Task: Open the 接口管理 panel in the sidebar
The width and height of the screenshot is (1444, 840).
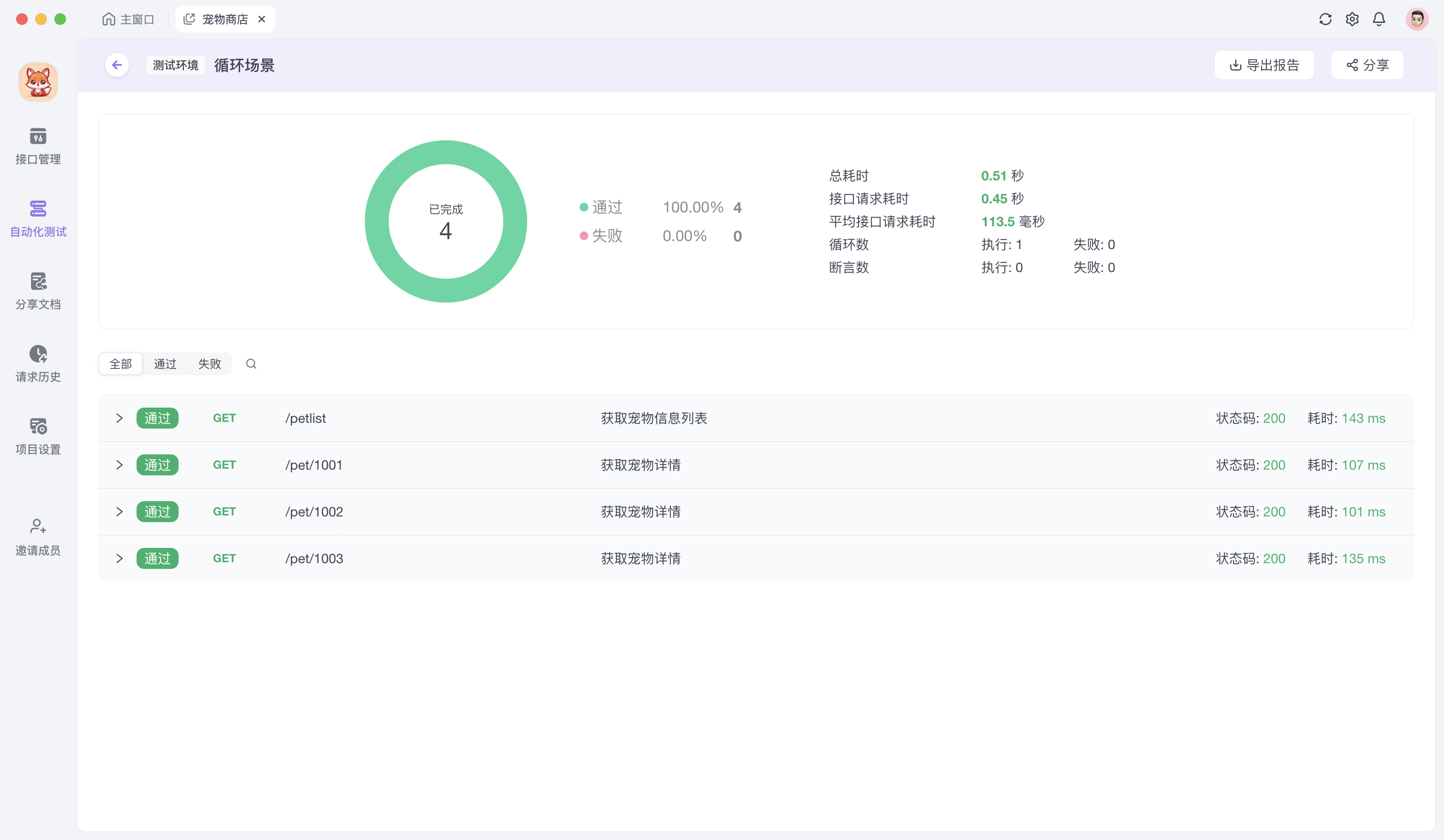Action: (x=38, y=147)
